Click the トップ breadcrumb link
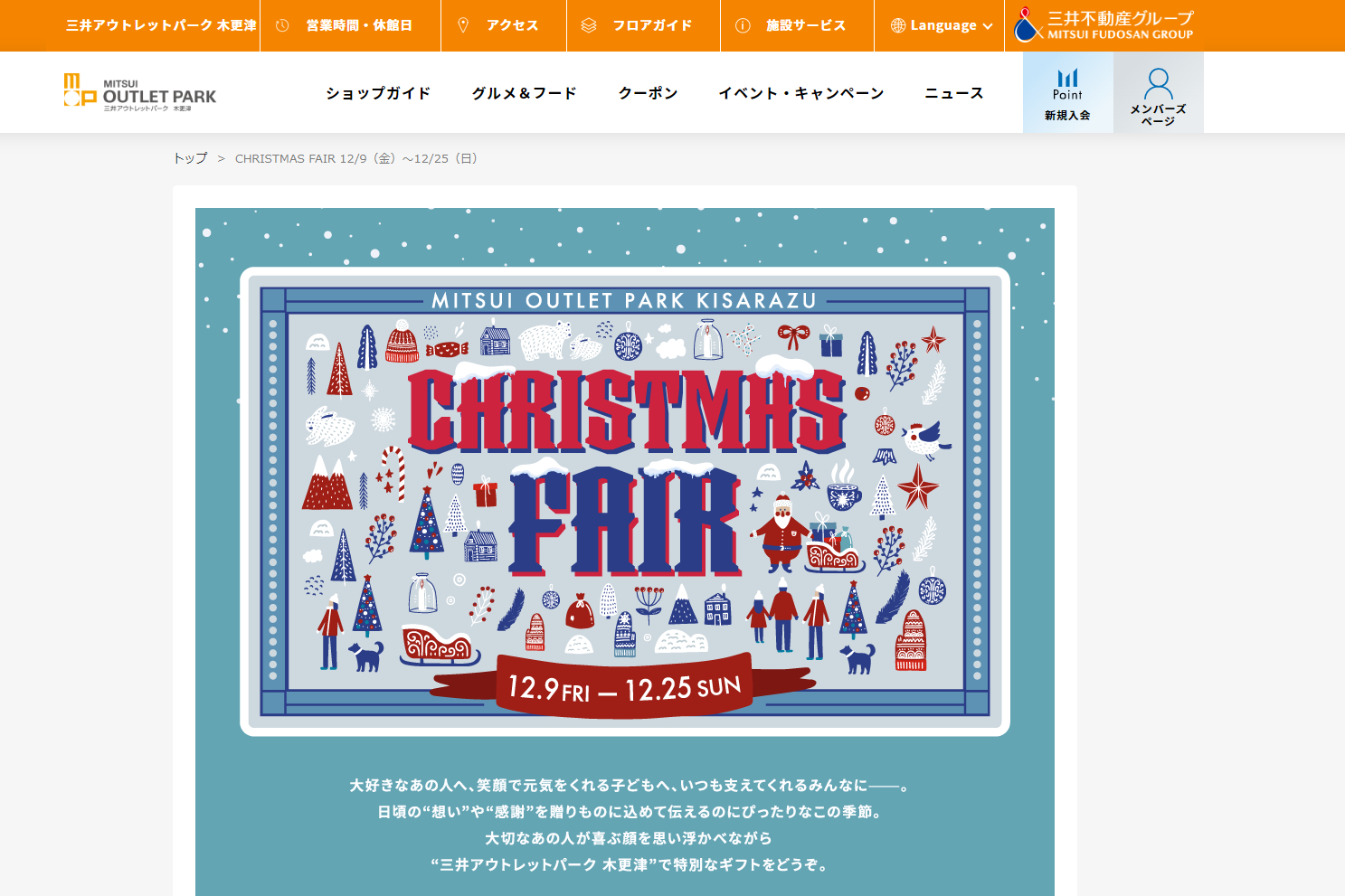 (x=190, y=158)
